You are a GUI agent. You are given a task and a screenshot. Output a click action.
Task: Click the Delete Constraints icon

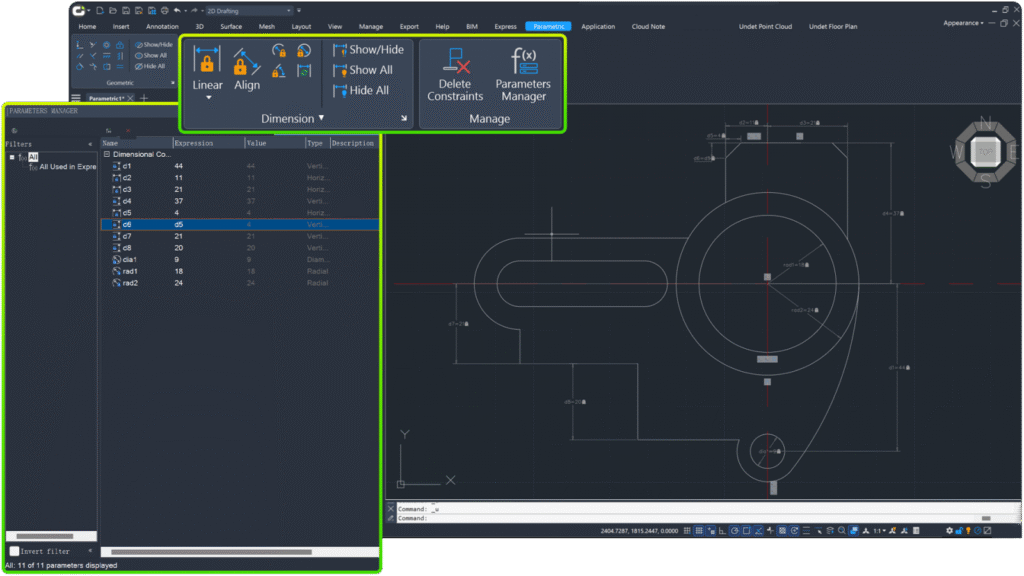455,62
